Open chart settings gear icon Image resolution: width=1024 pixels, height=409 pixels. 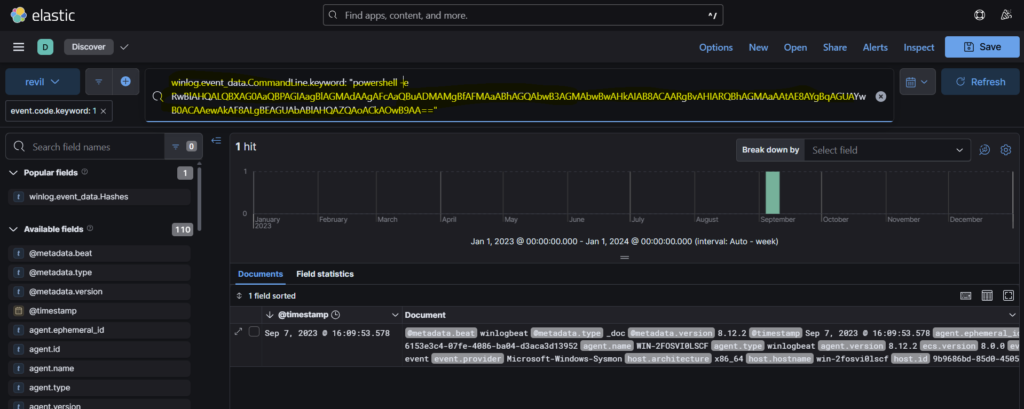click(x=1006, y=150)
